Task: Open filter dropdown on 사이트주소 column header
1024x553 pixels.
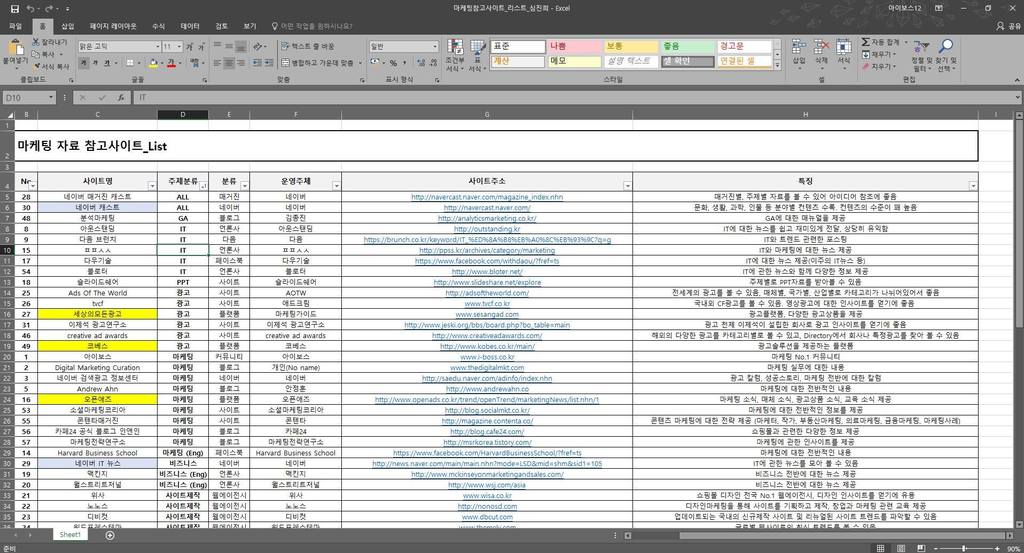Action: pyautogui.click(x=627, y=186)
